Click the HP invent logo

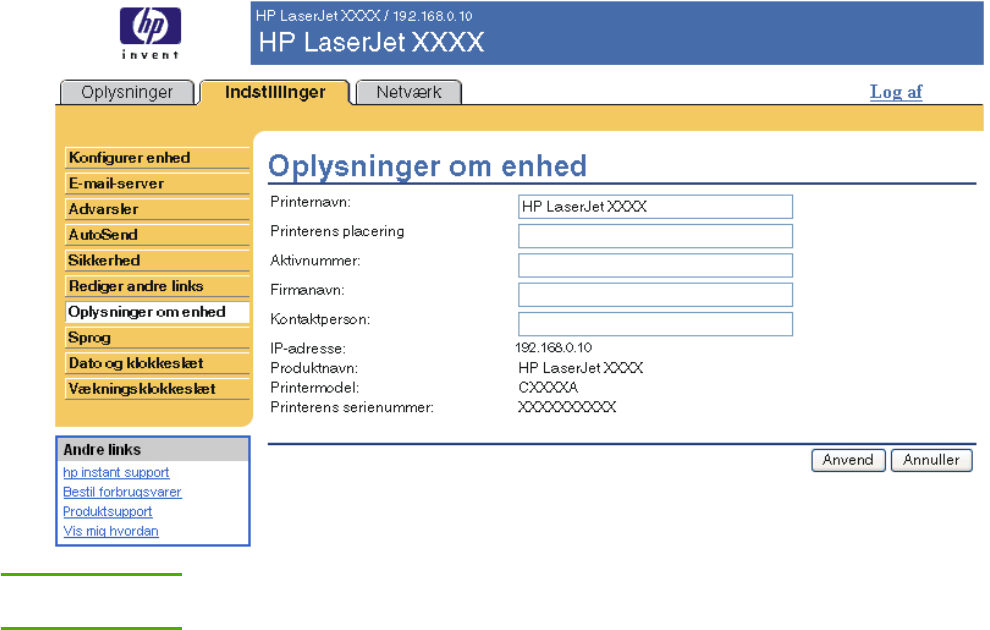tap(150, 34)
